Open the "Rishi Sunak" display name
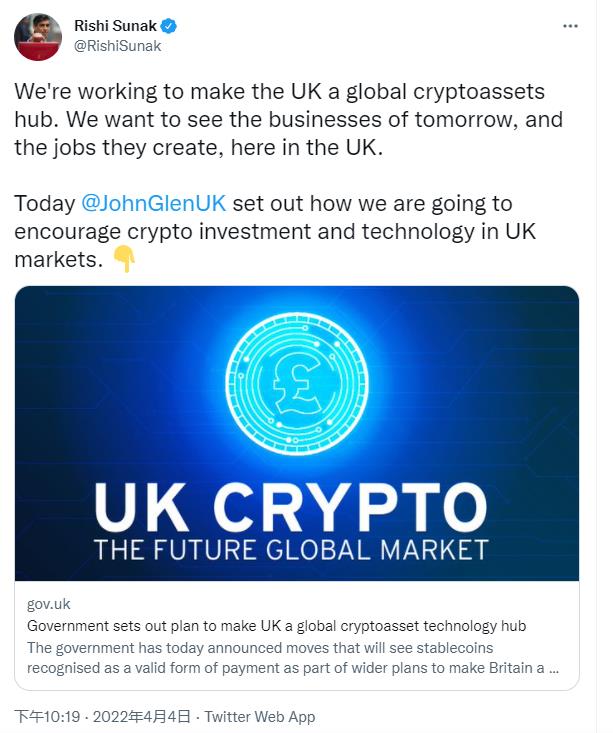The image size is (613, 733). [x=115, y=24]
